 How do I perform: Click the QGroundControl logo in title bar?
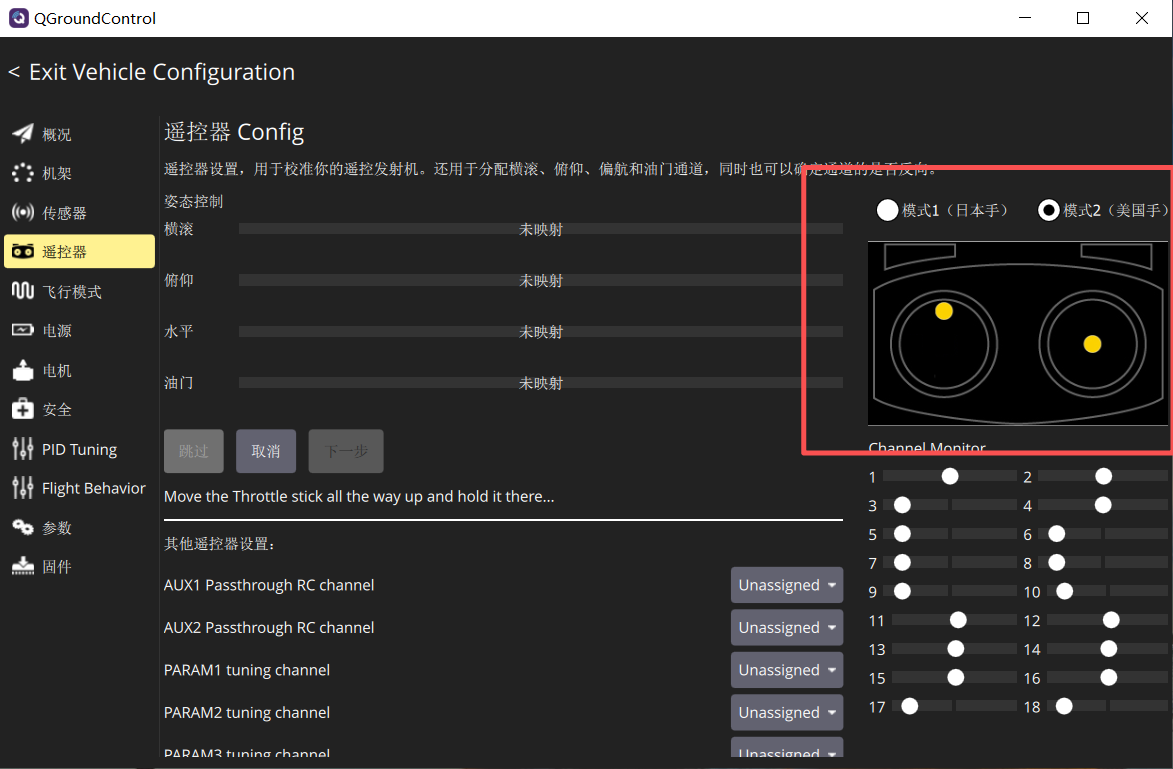(x=18, y=18)
